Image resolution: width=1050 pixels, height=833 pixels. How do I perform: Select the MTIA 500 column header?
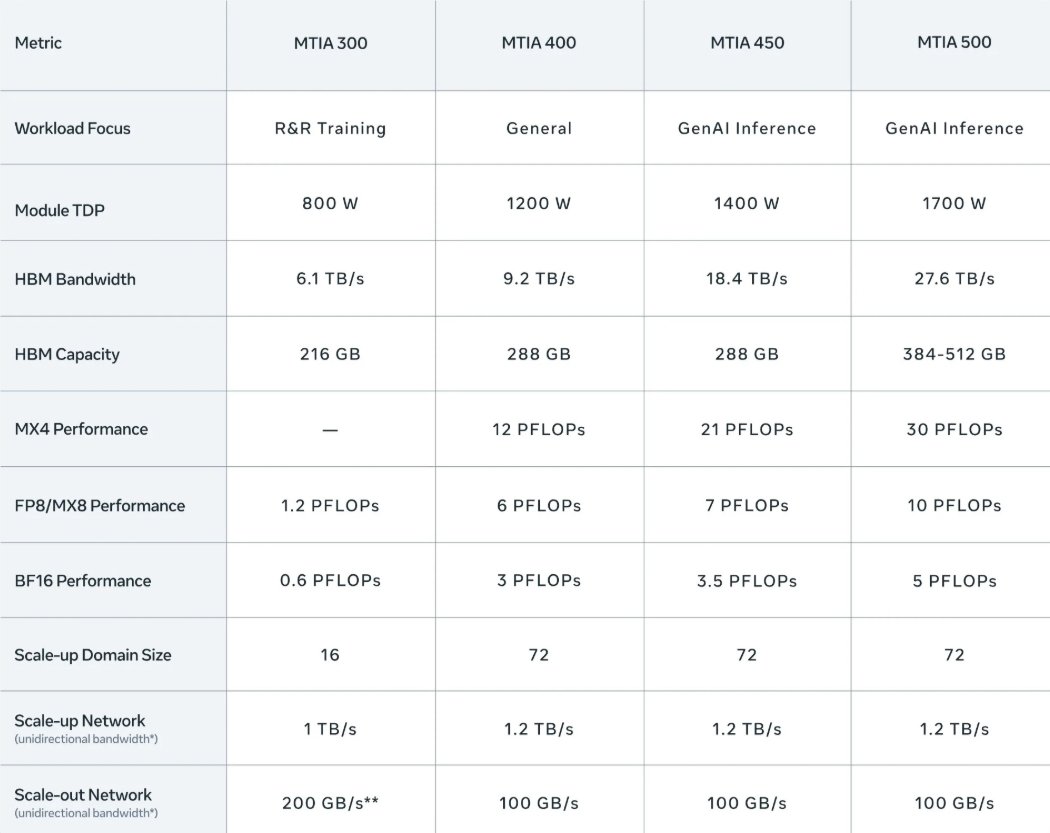pos(954,43)
